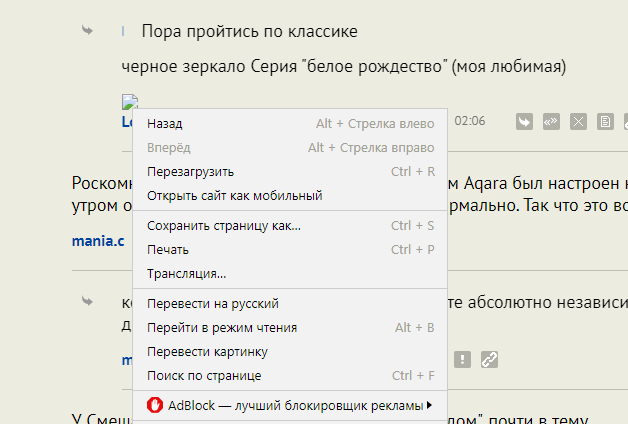Click the red AdBlock icon in context menu

tap(155, 405)
